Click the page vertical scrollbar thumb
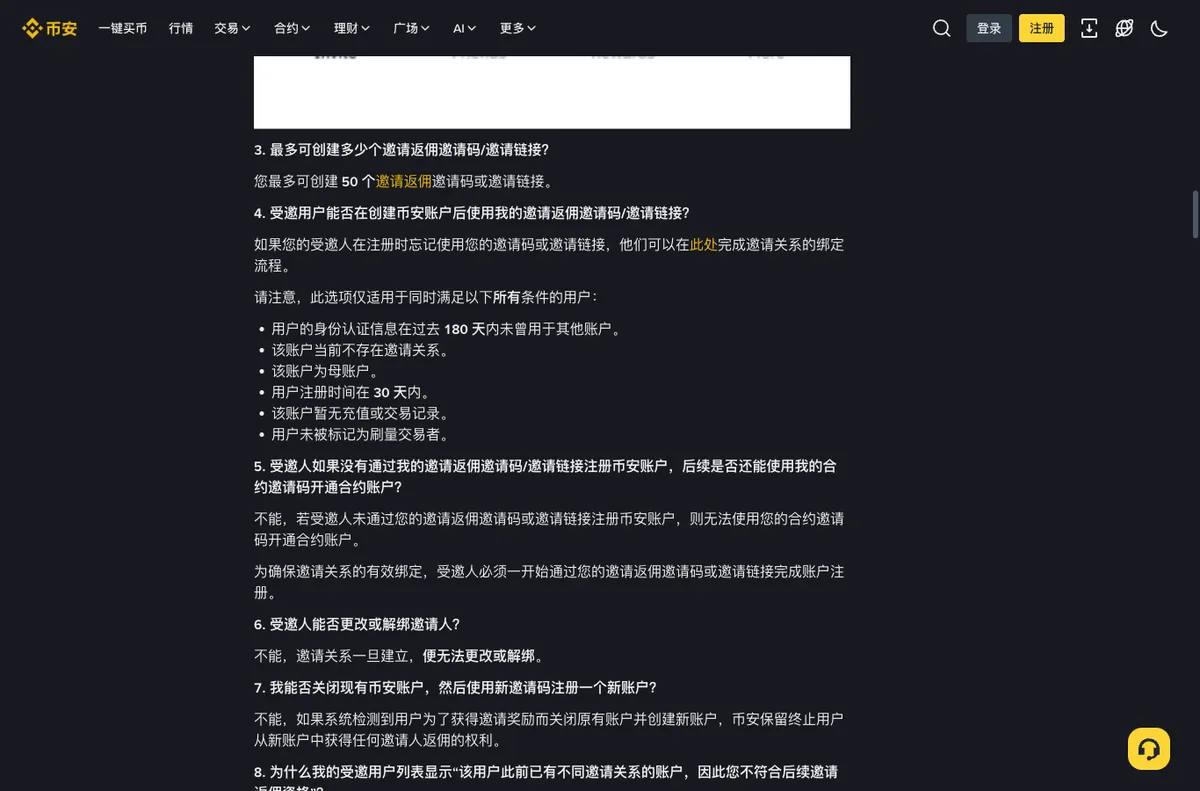This screenshot has width=1200, height=791. (x=1194, y=213)
